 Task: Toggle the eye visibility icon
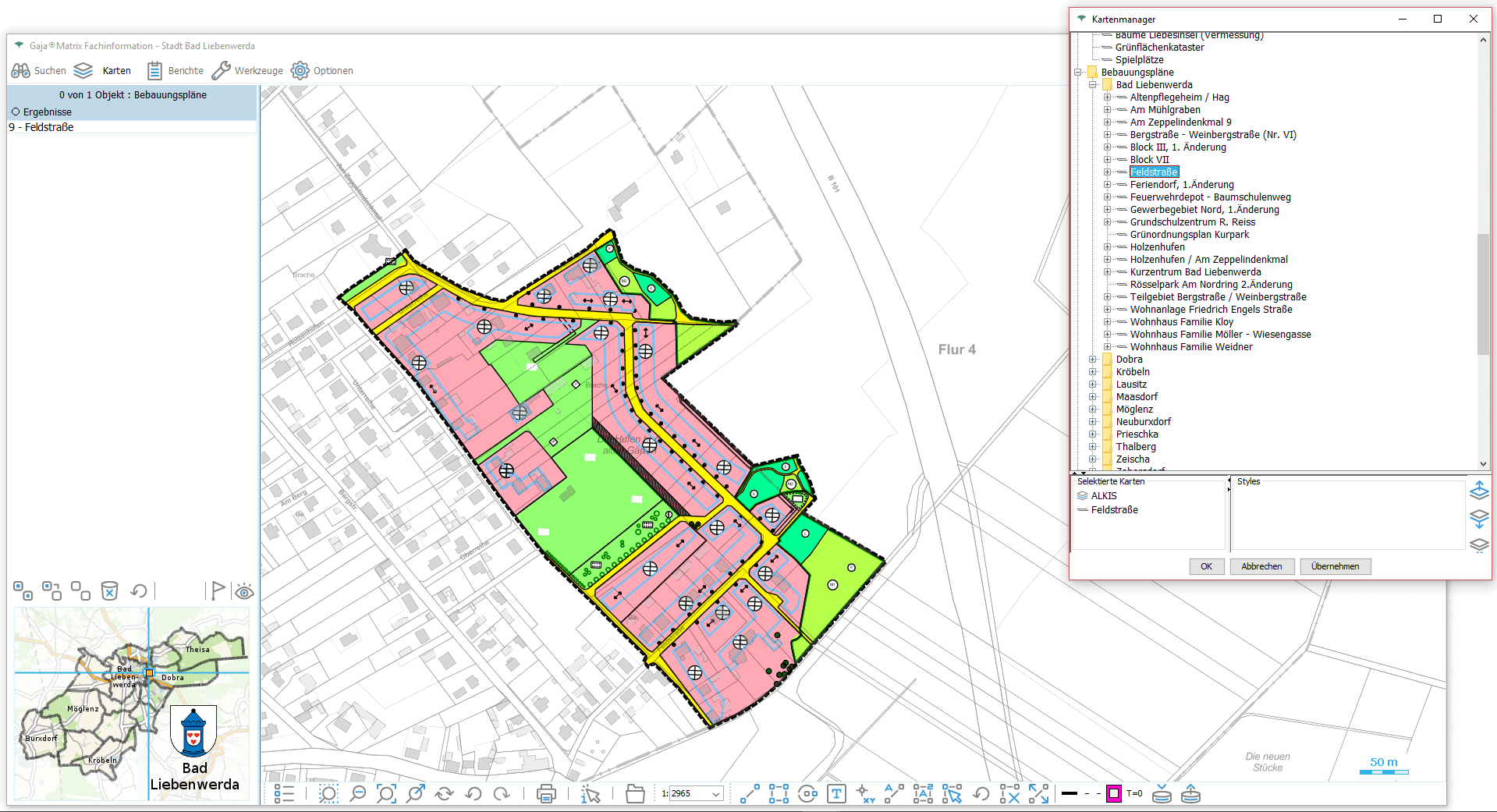tap(244, 591)
